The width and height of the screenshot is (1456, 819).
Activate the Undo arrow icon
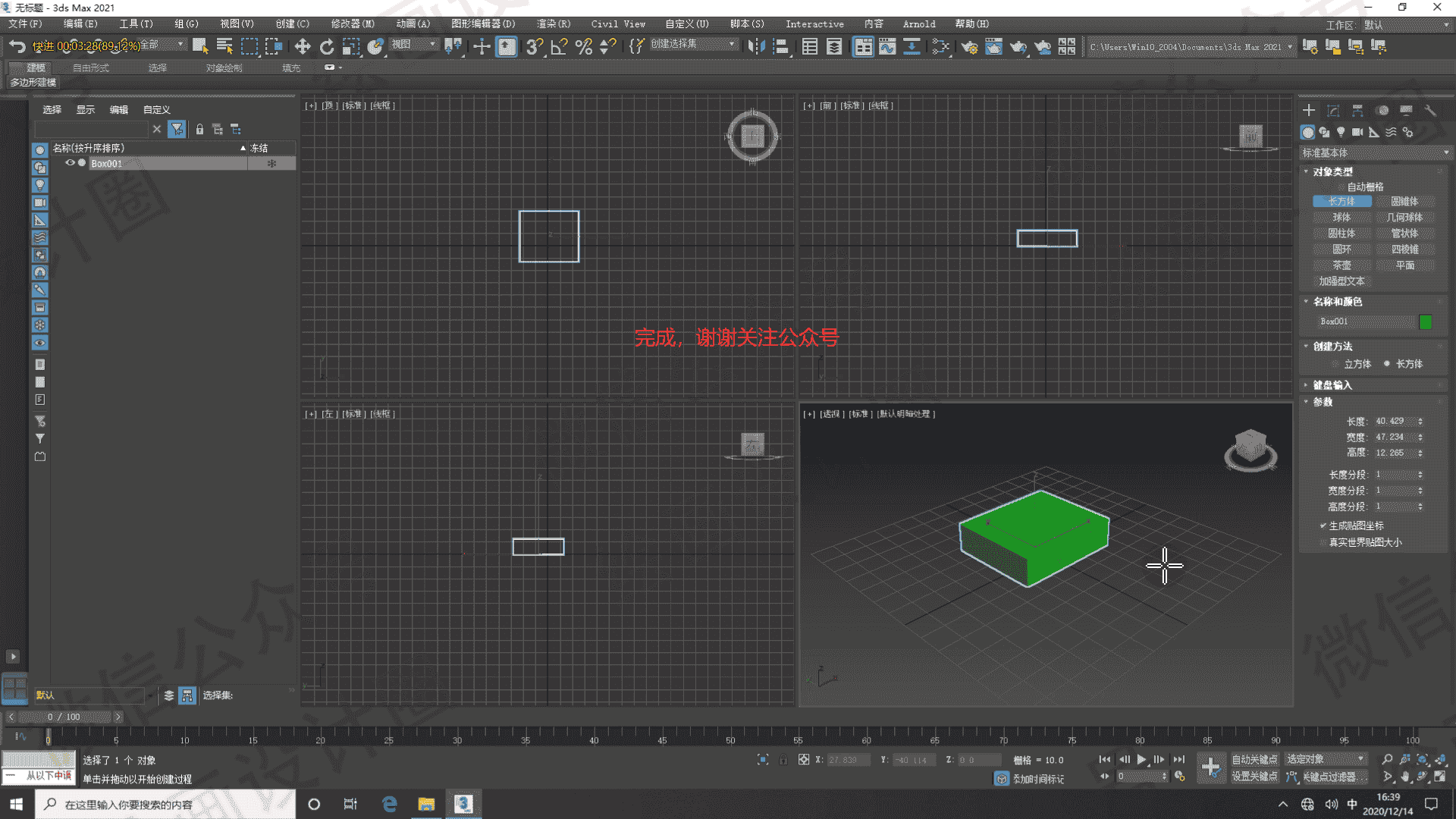17,47
